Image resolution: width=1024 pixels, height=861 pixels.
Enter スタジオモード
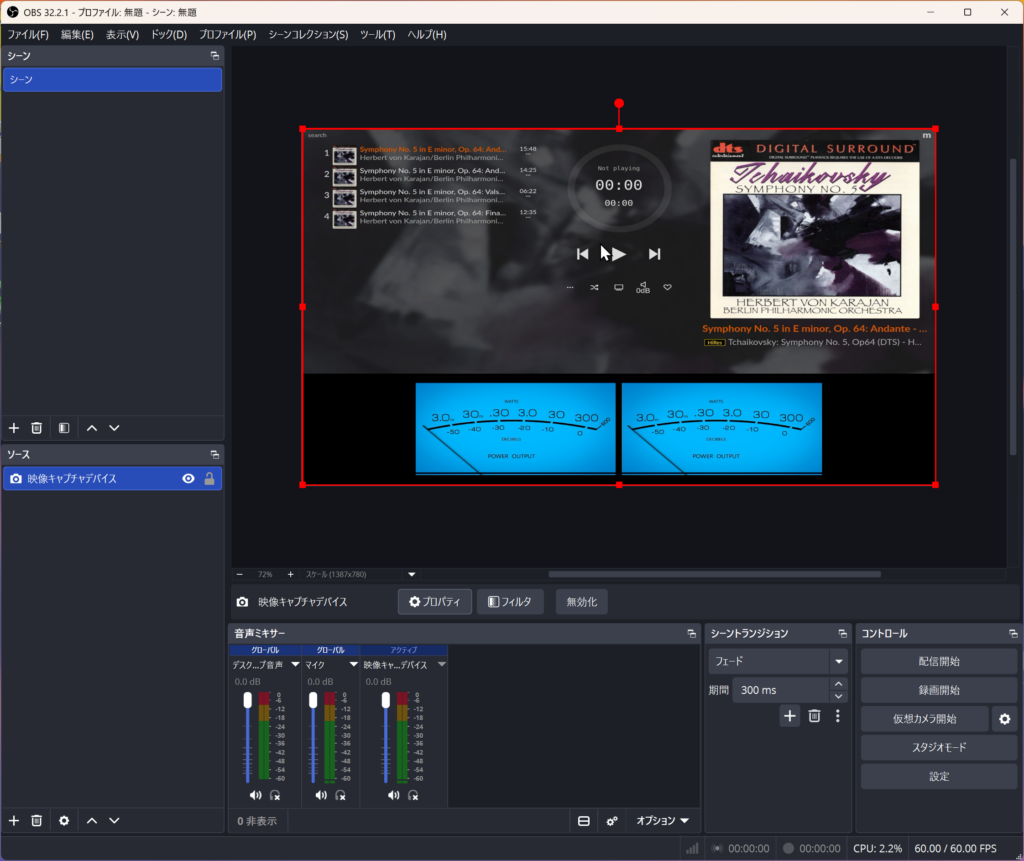(938, 747)
